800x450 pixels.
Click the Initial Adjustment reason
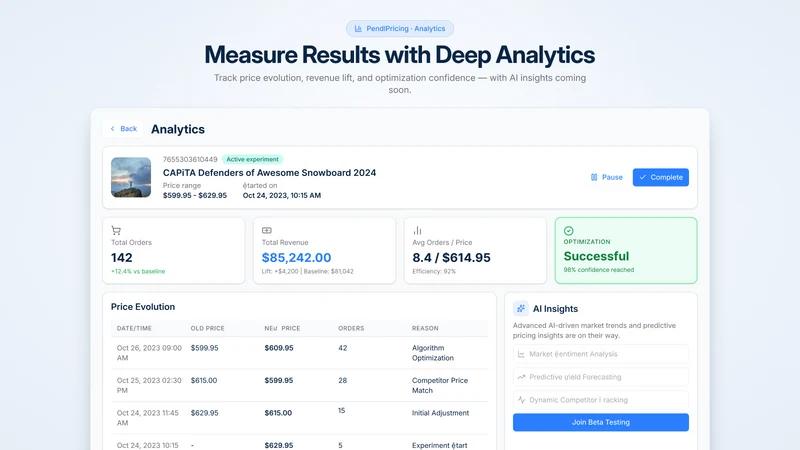click(440, 413)
